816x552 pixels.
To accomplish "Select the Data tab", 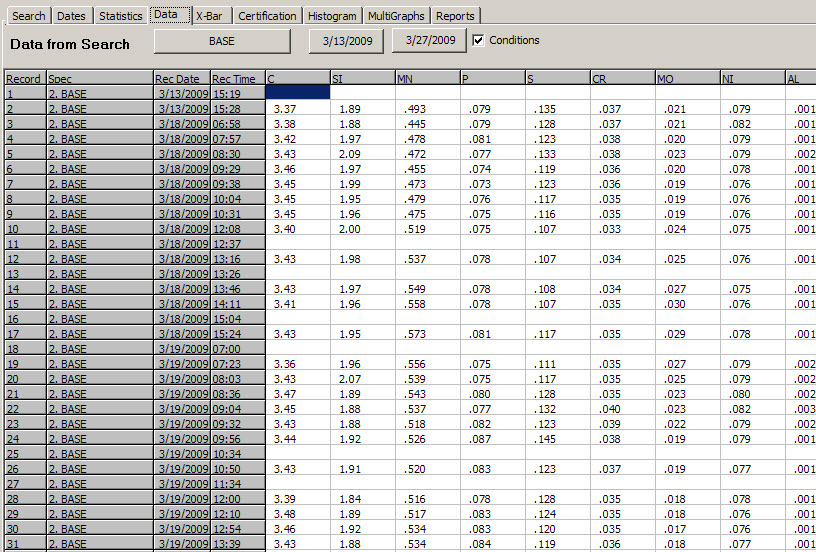I will 170,15.
